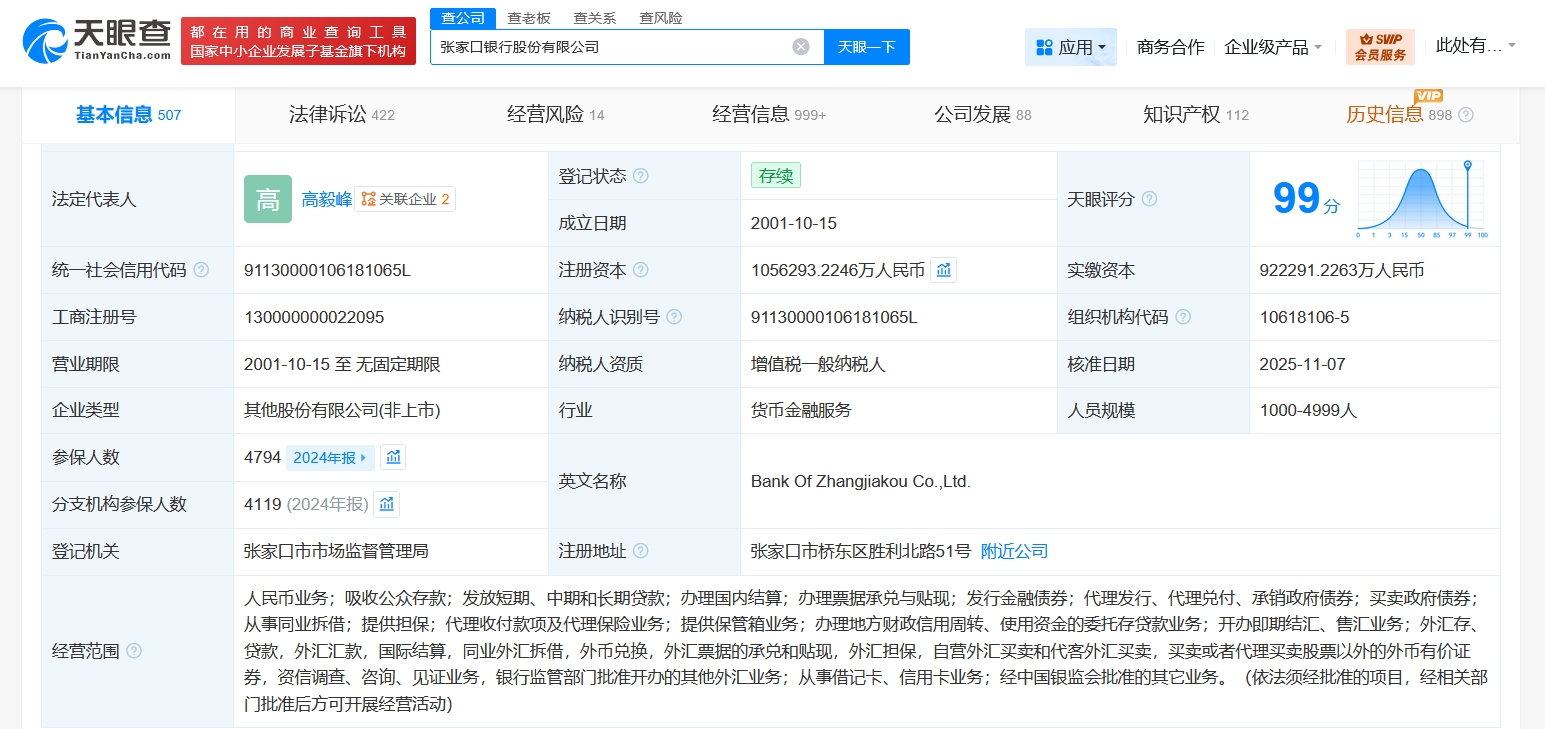The height and width of the screenshot is (729, 1545).
Task: Open 高毅峰 legal representative link
Action: click(x=326, y=199)
